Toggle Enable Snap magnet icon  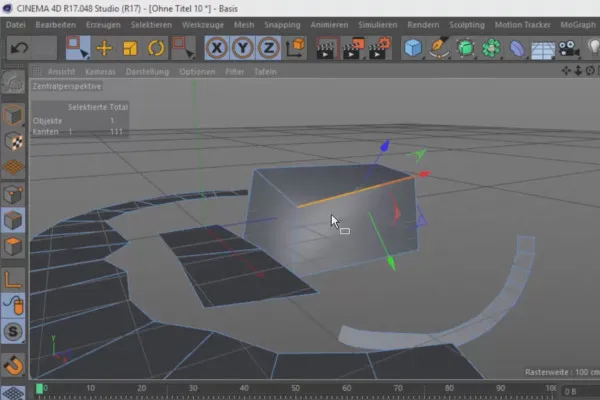click(x=13, y=364)
